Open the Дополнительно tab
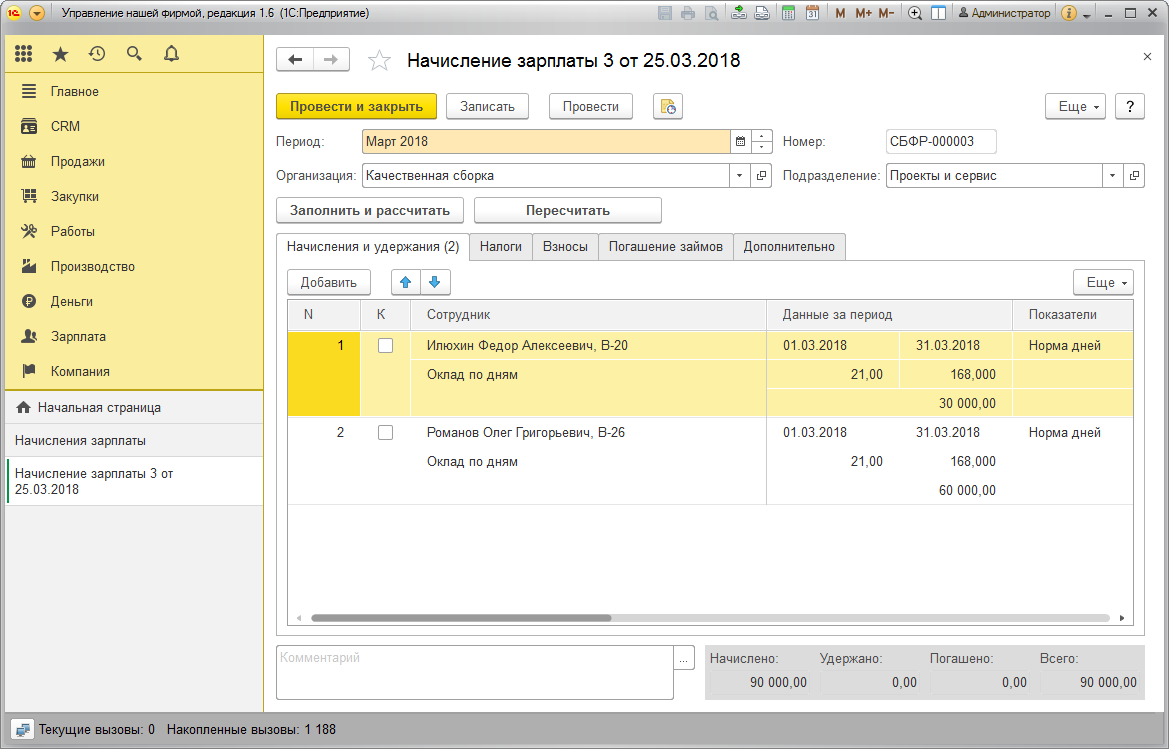 click(x=790, y=247)
